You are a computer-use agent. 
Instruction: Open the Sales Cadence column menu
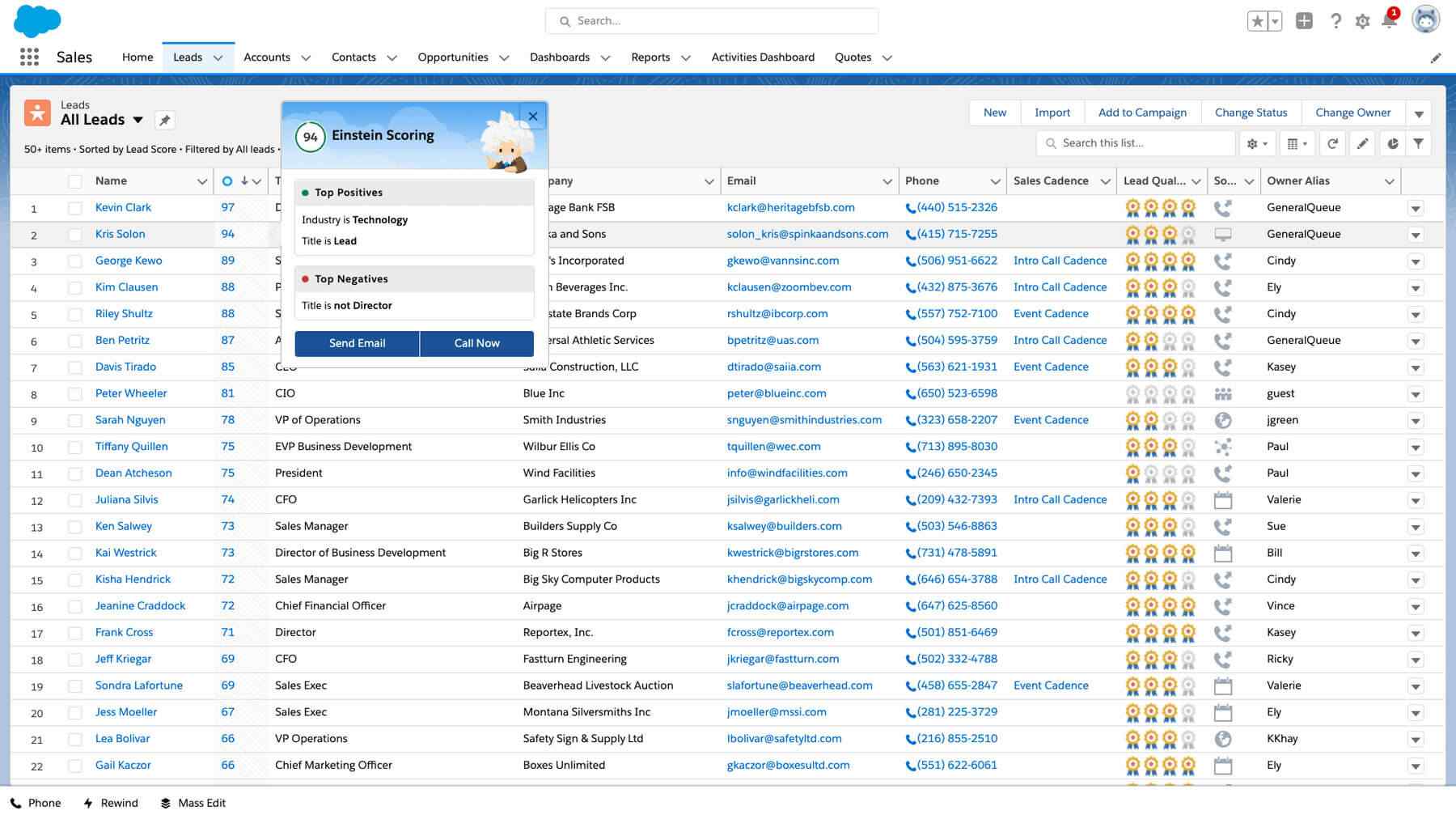pyautogui.click(x=1105, y=181)
